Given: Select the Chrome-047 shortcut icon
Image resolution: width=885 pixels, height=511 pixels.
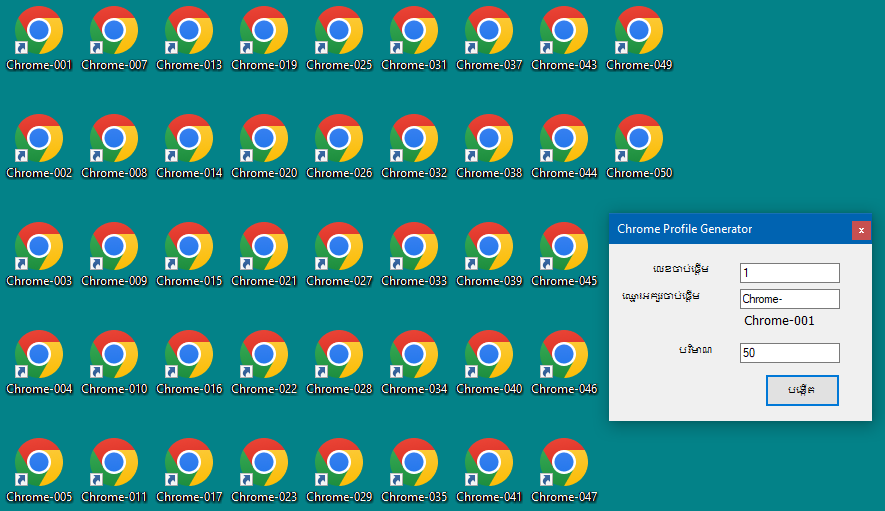Looking at the screenshot, I should pyautogui.click(x=564, y=470).
